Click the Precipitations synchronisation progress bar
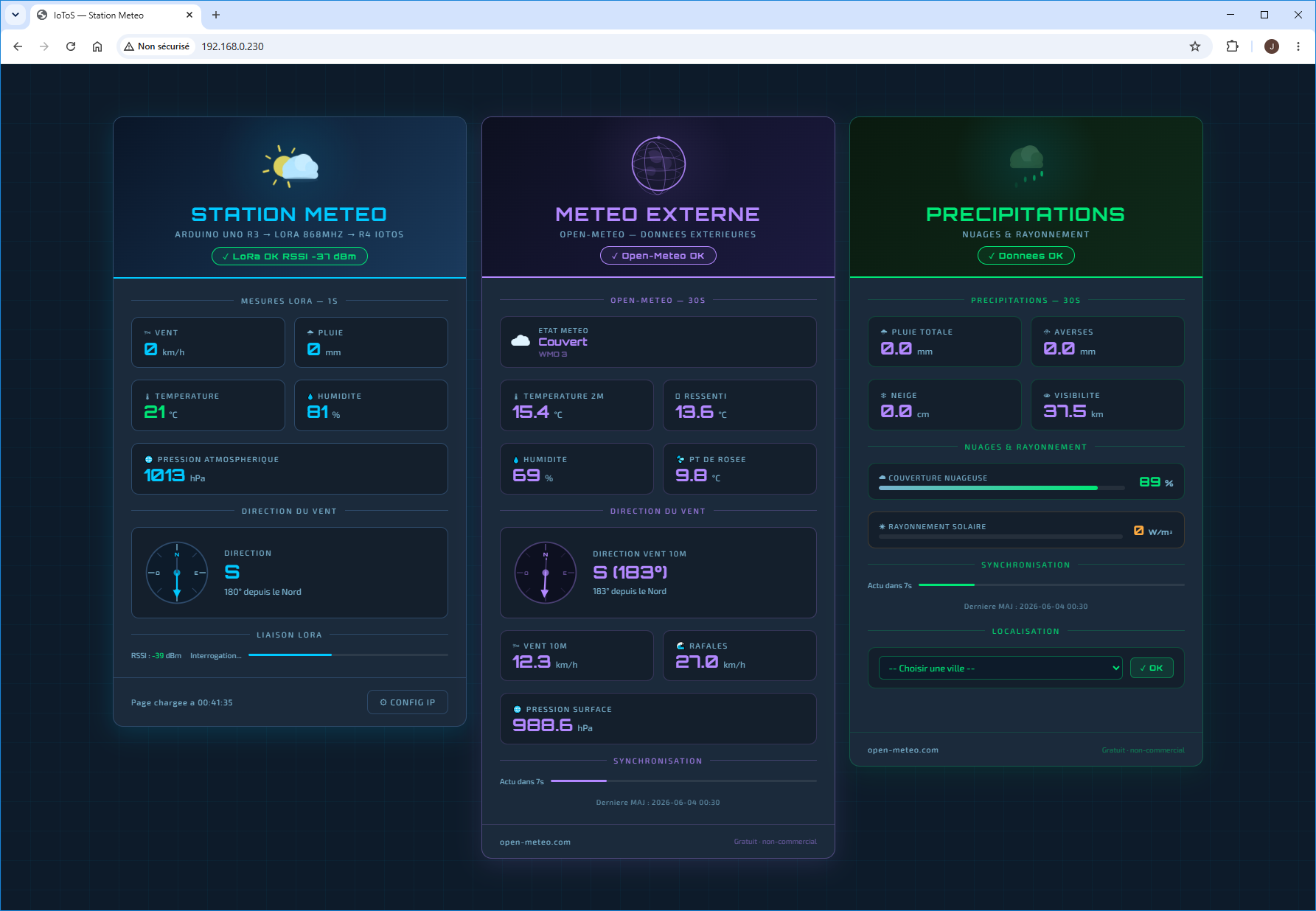 click(1051, 584)
